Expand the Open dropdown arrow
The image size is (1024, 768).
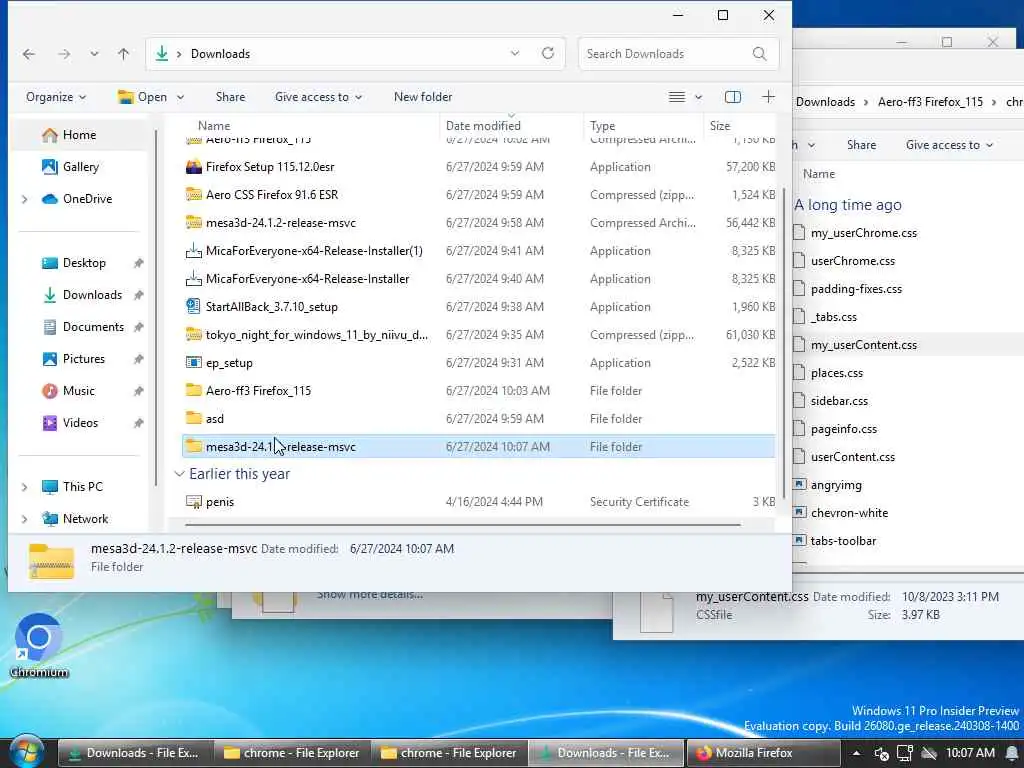(180, 97)
